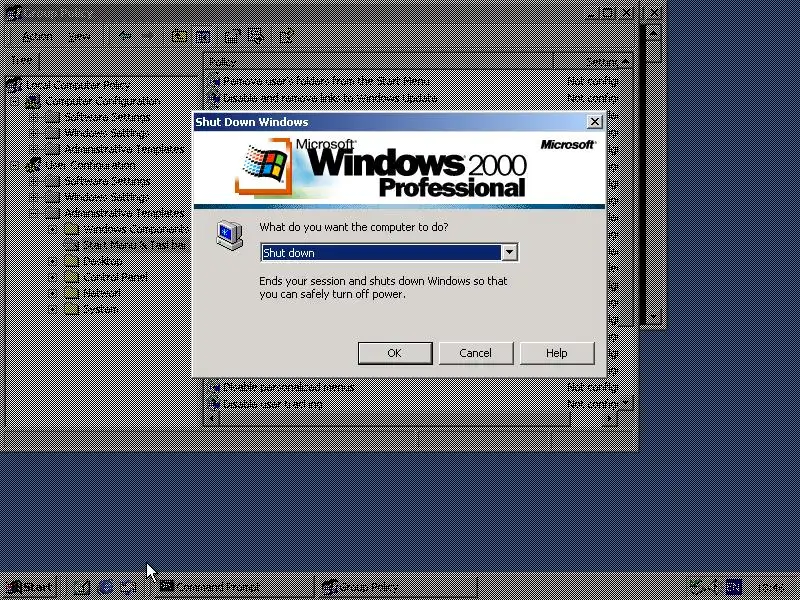Click the Show Desktop quick launch icon
The image size is (800, 600).
point(82,587)
